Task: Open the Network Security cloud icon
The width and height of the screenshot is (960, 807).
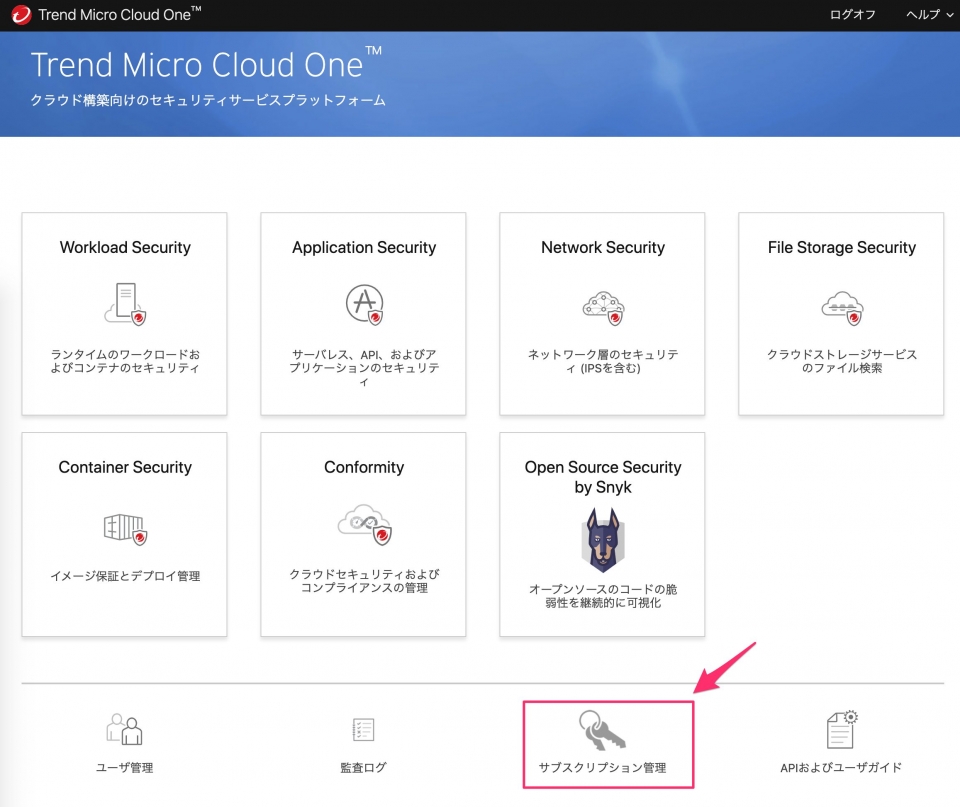Action: tap(602, 307)
